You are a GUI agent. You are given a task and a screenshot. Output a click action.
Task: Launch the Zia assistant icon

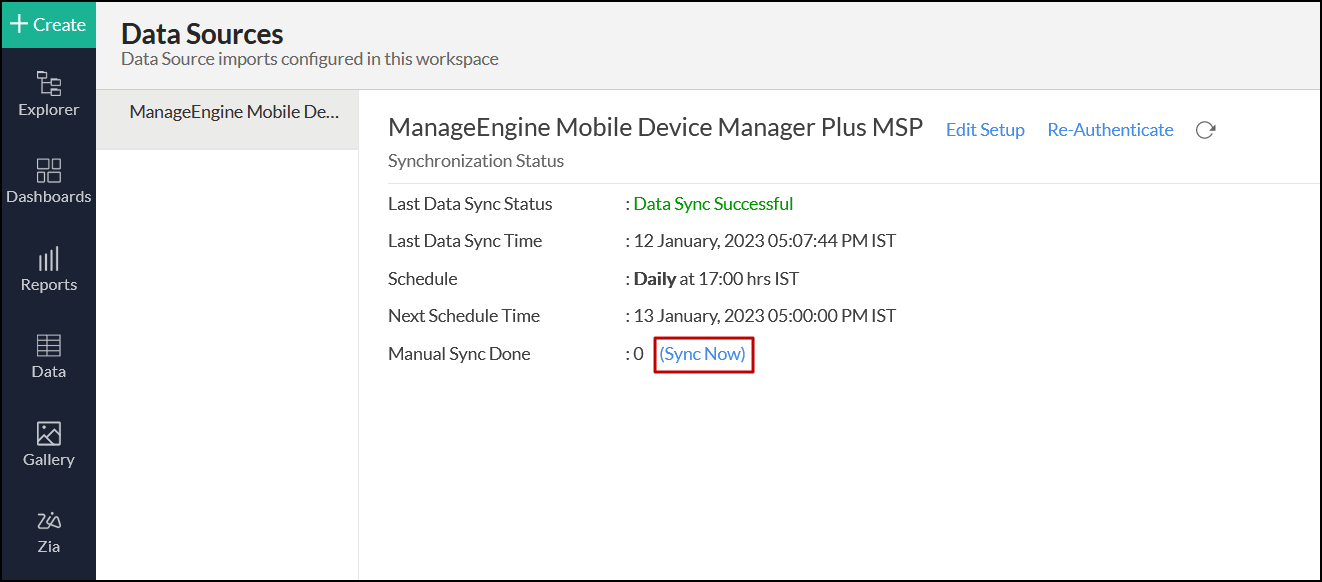[x=48, y=532]
